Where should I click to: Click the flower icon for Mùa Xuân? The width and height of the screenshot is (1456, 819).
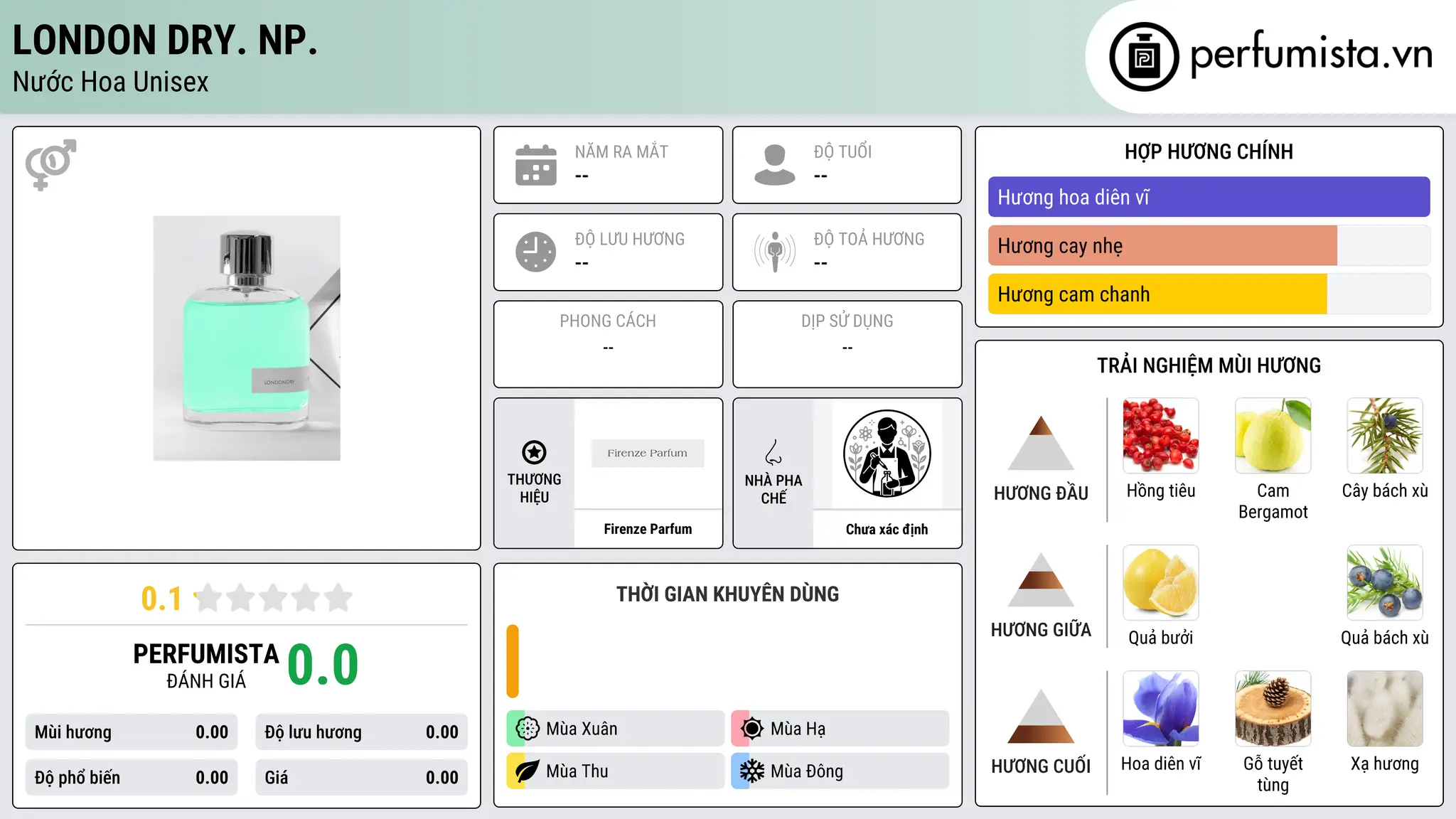pyautogui.click(x=528, y=729)
